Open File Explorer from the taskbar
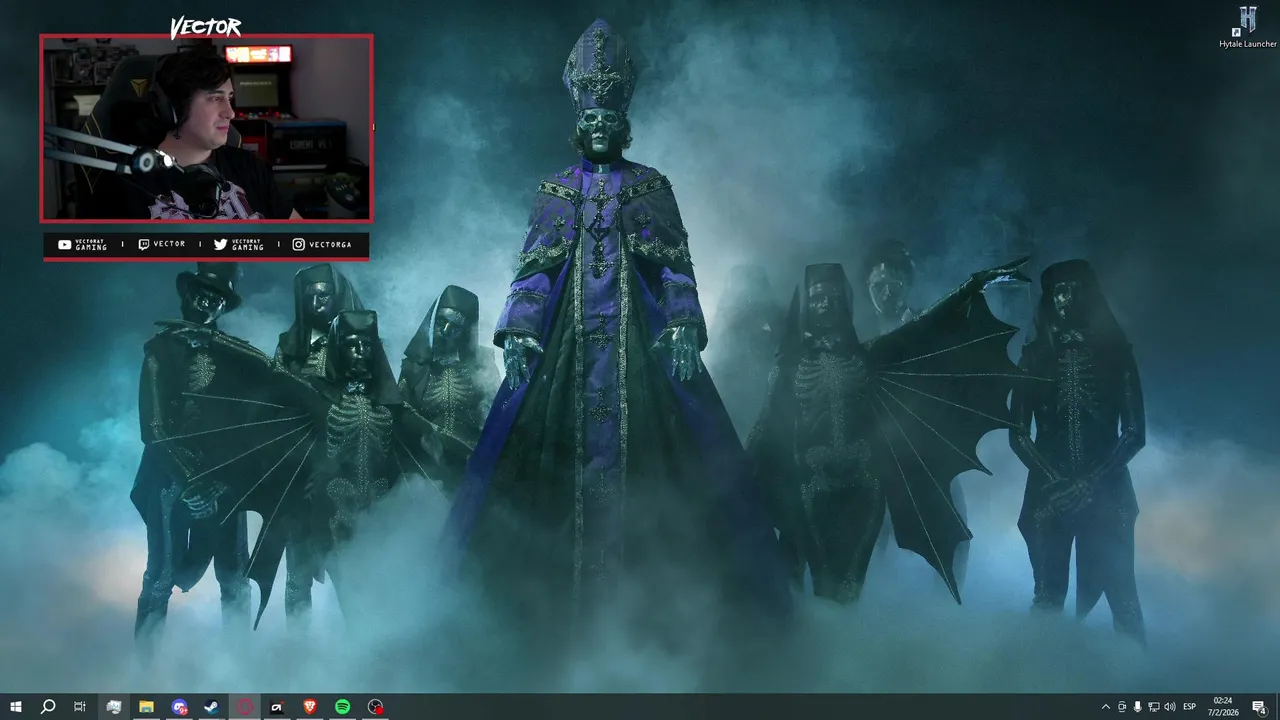This screenshot has height=720, width=1280. point(146,707)
